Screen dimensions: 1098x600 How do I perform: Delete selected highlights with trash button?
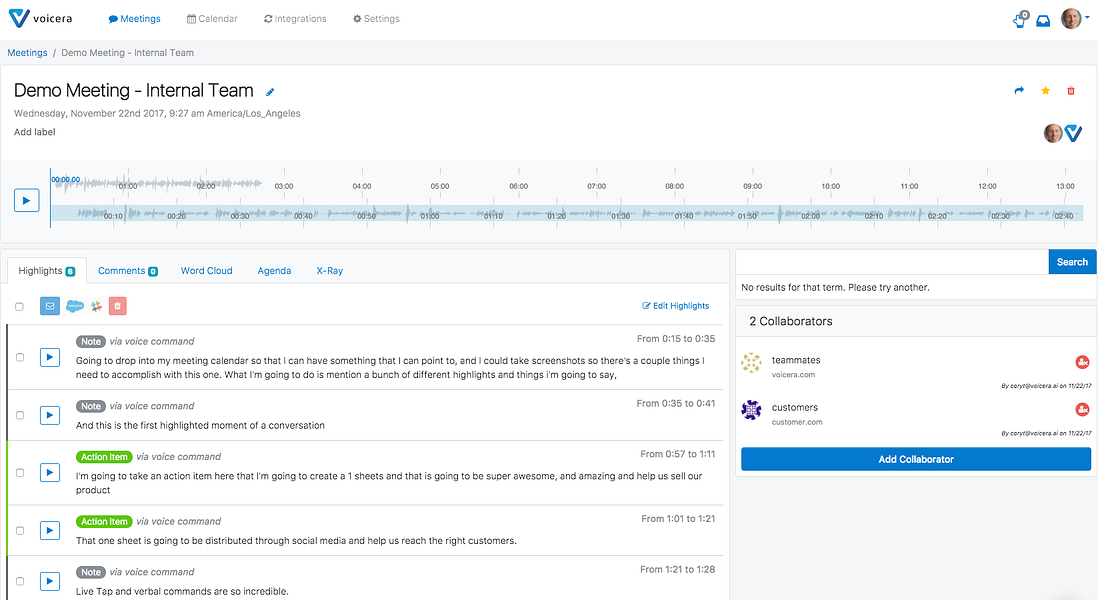point(118,306)
